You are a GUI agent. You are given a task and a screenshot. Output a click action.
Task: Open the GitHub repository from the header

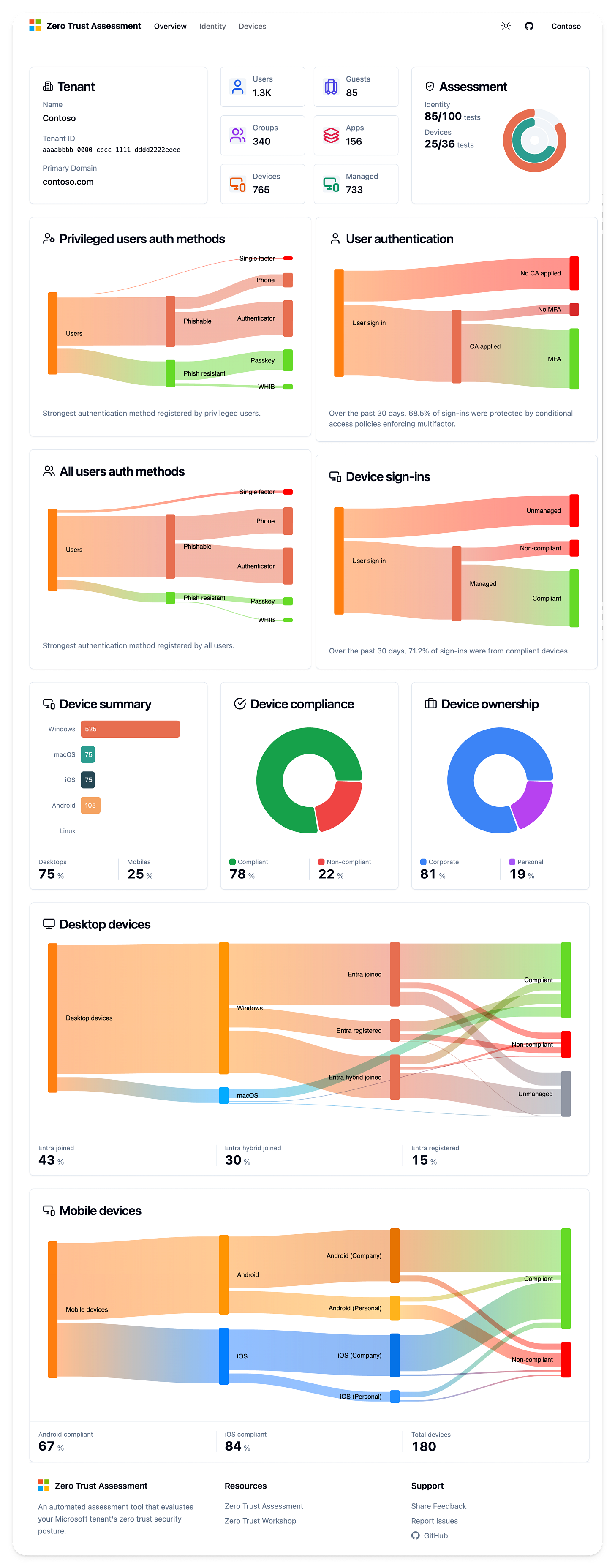click(x=528, y=26)
